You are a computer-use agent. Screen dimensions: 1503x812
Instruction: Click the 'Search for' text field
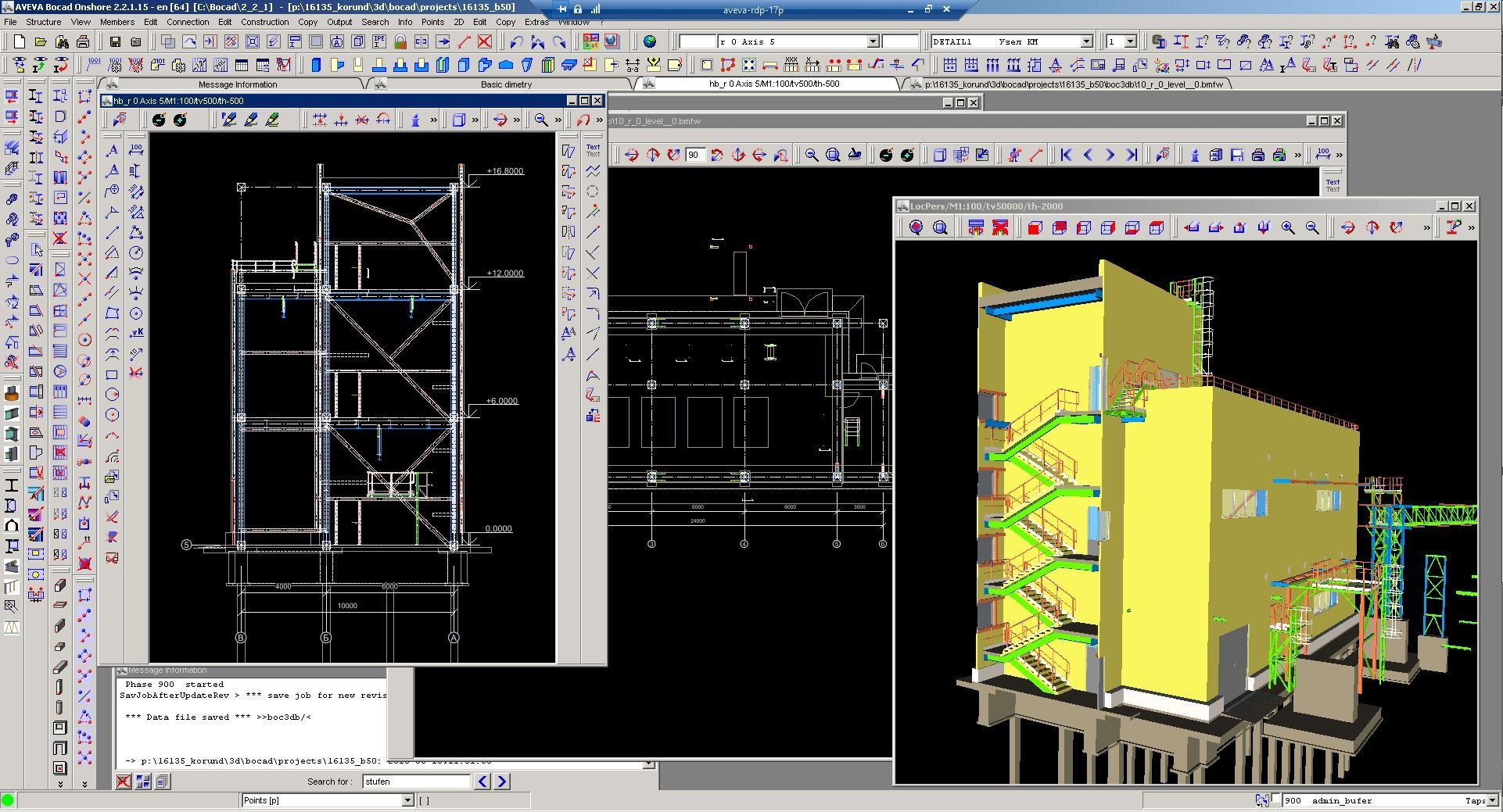(416, 781)
